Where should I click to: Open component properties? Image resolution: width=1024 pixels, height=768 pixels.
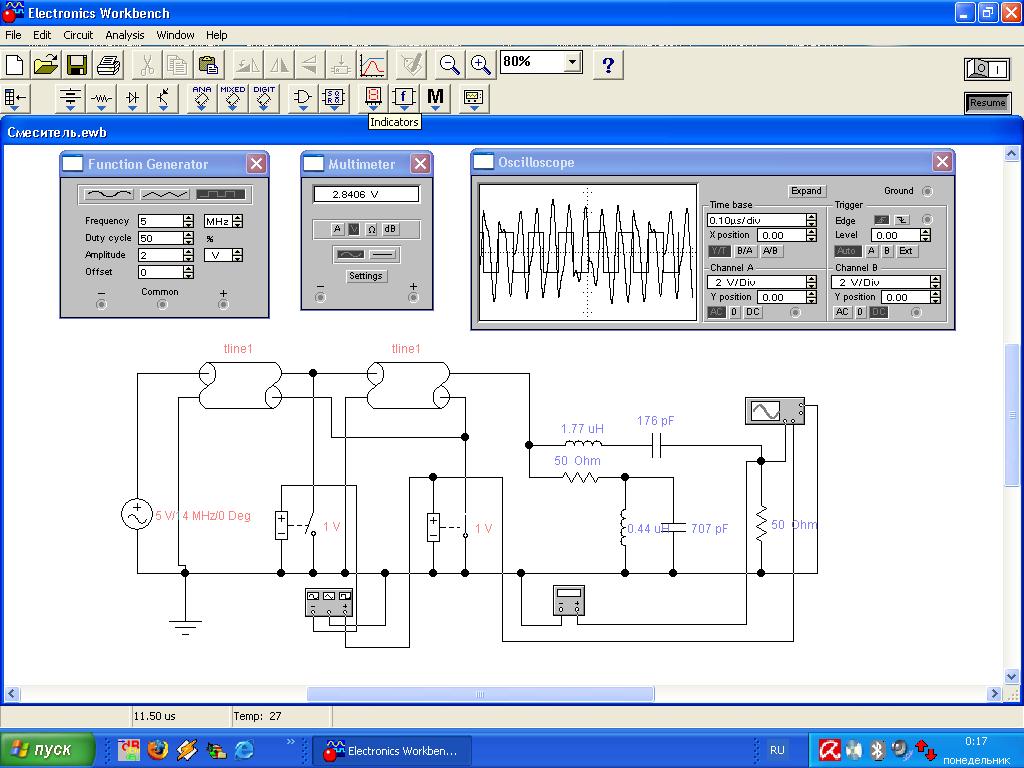411,65
